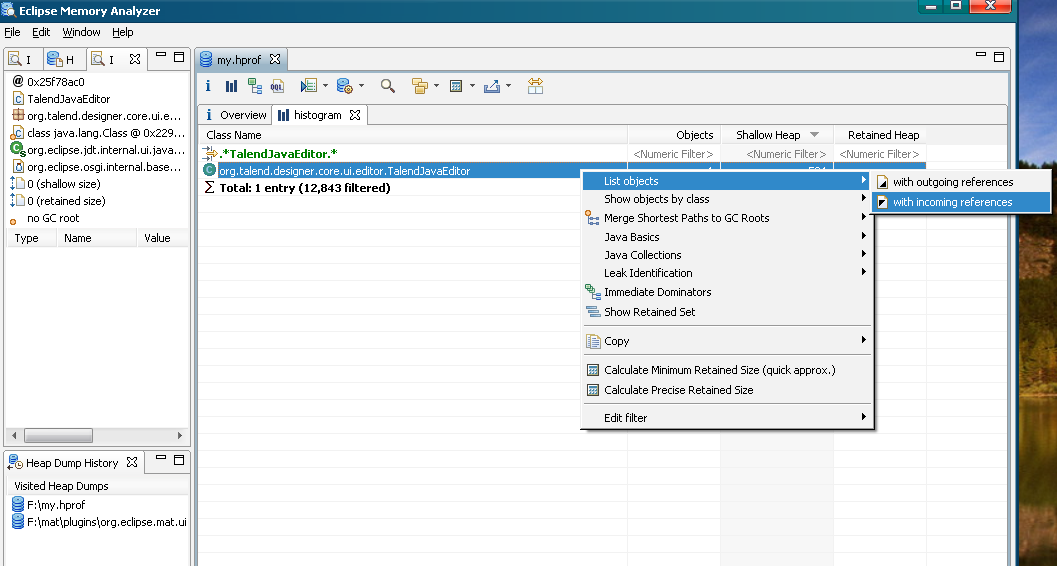Open the query browser dropdown arrow

tap(361, 86)
